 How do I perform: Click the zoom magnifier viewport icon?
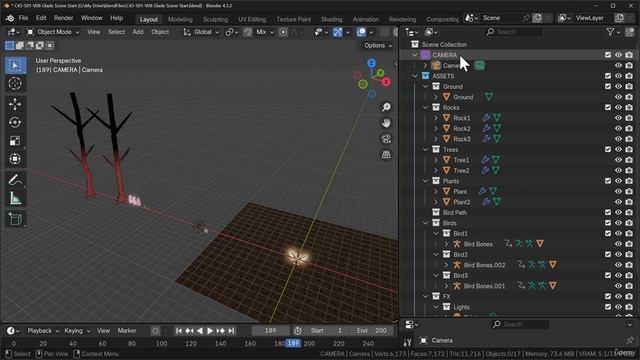click(386, 107)
